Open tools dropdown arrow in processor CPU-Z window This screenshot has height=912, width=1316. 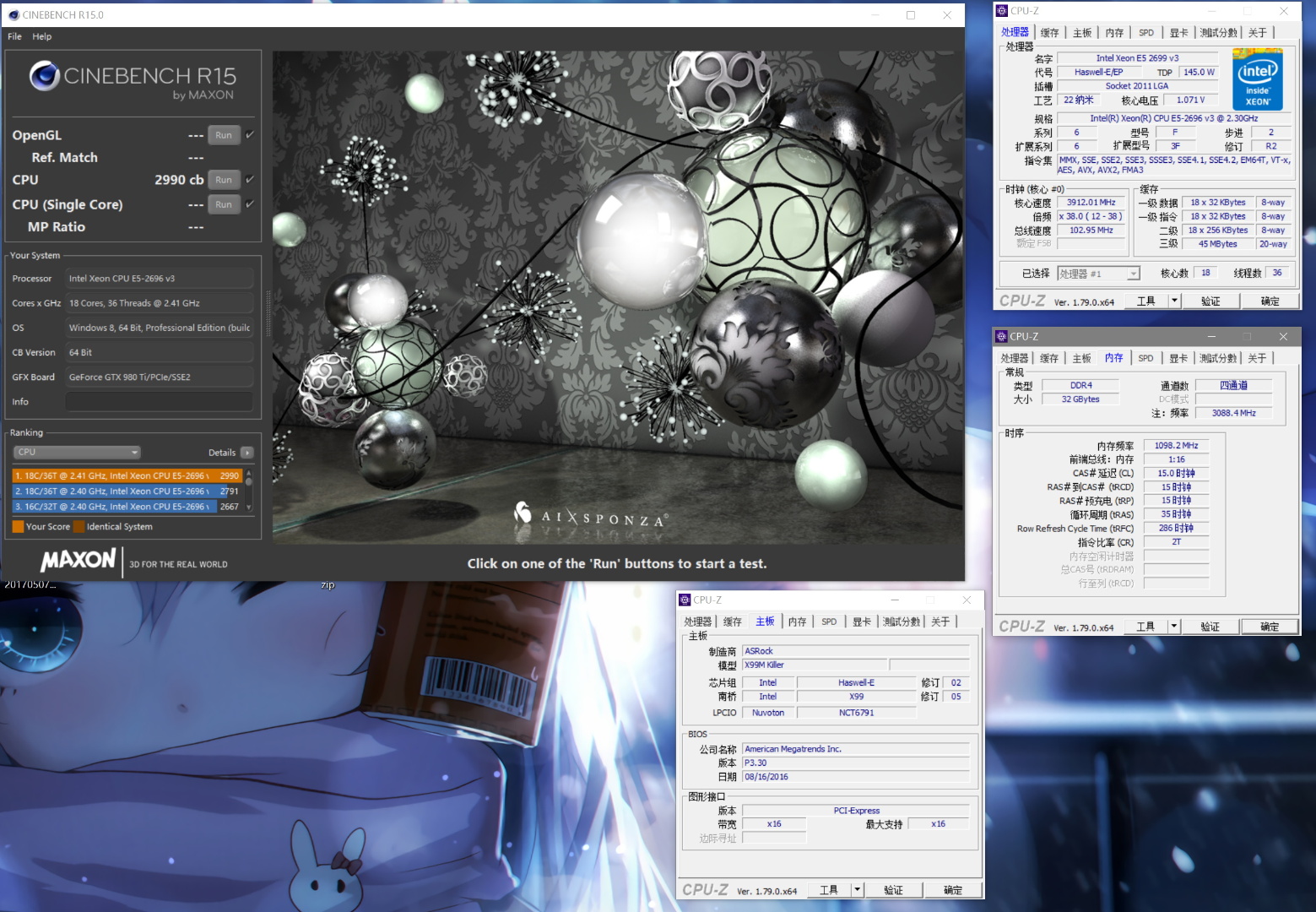(1174, 301)
